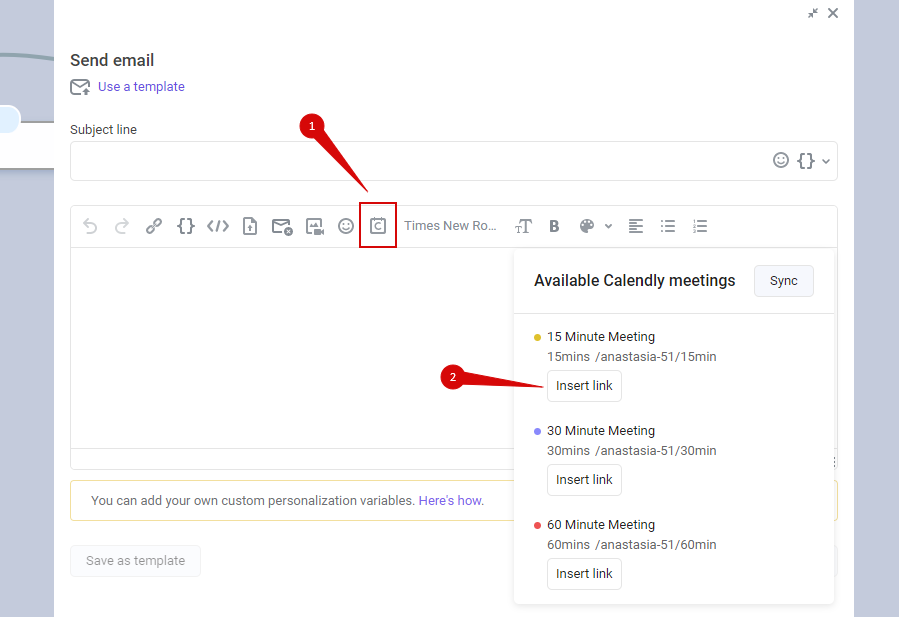Click the /anastasia-51/30min path text
Viewport: 899px width, 617px height.
point(656,451)
